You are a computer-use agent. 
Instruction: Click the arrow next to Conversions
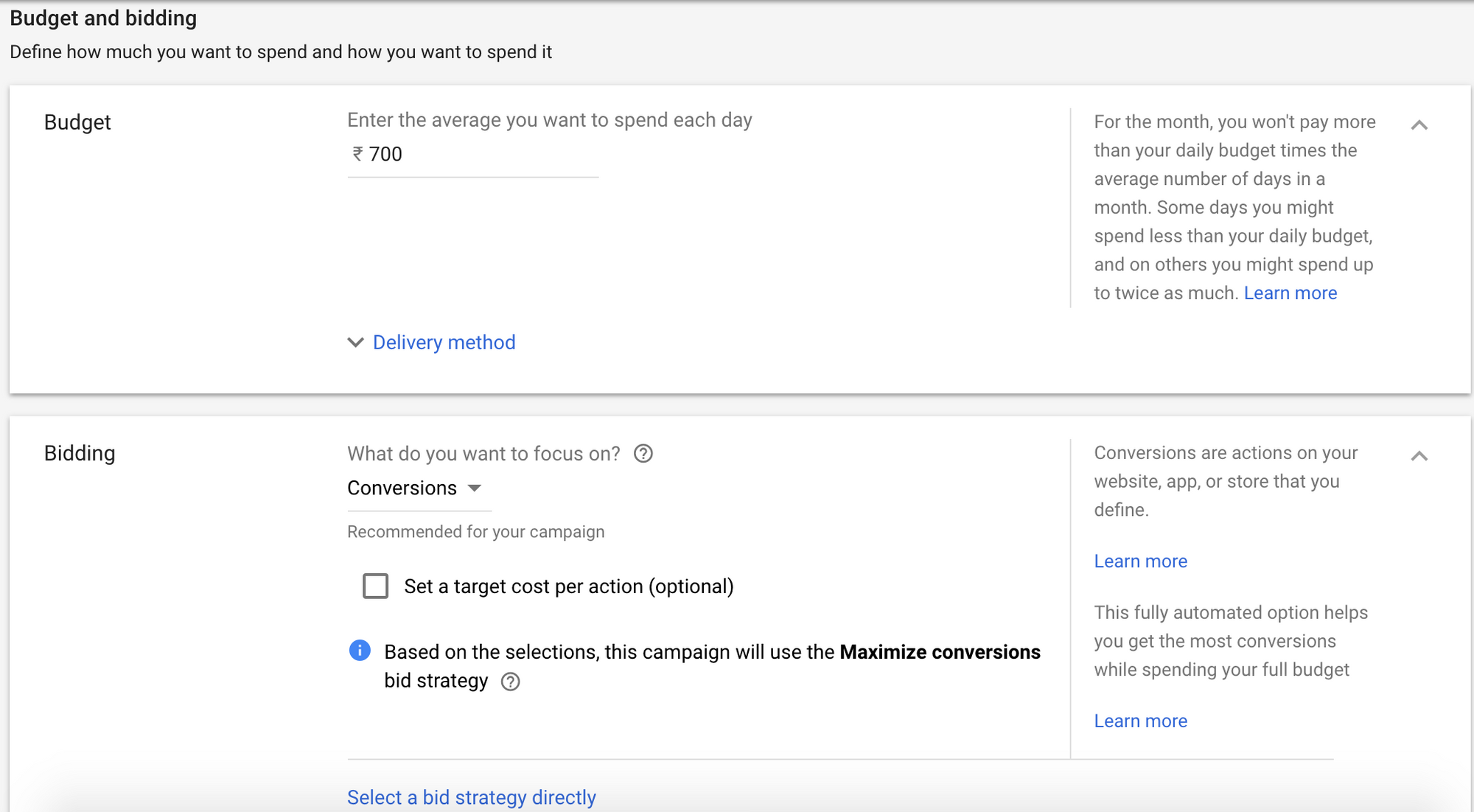click(x=475, y=489)
